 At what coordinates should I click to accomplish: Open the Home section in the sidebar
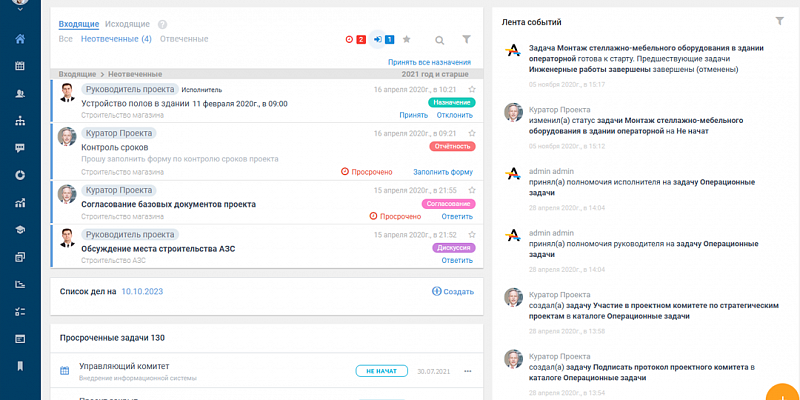click(20, 39)
